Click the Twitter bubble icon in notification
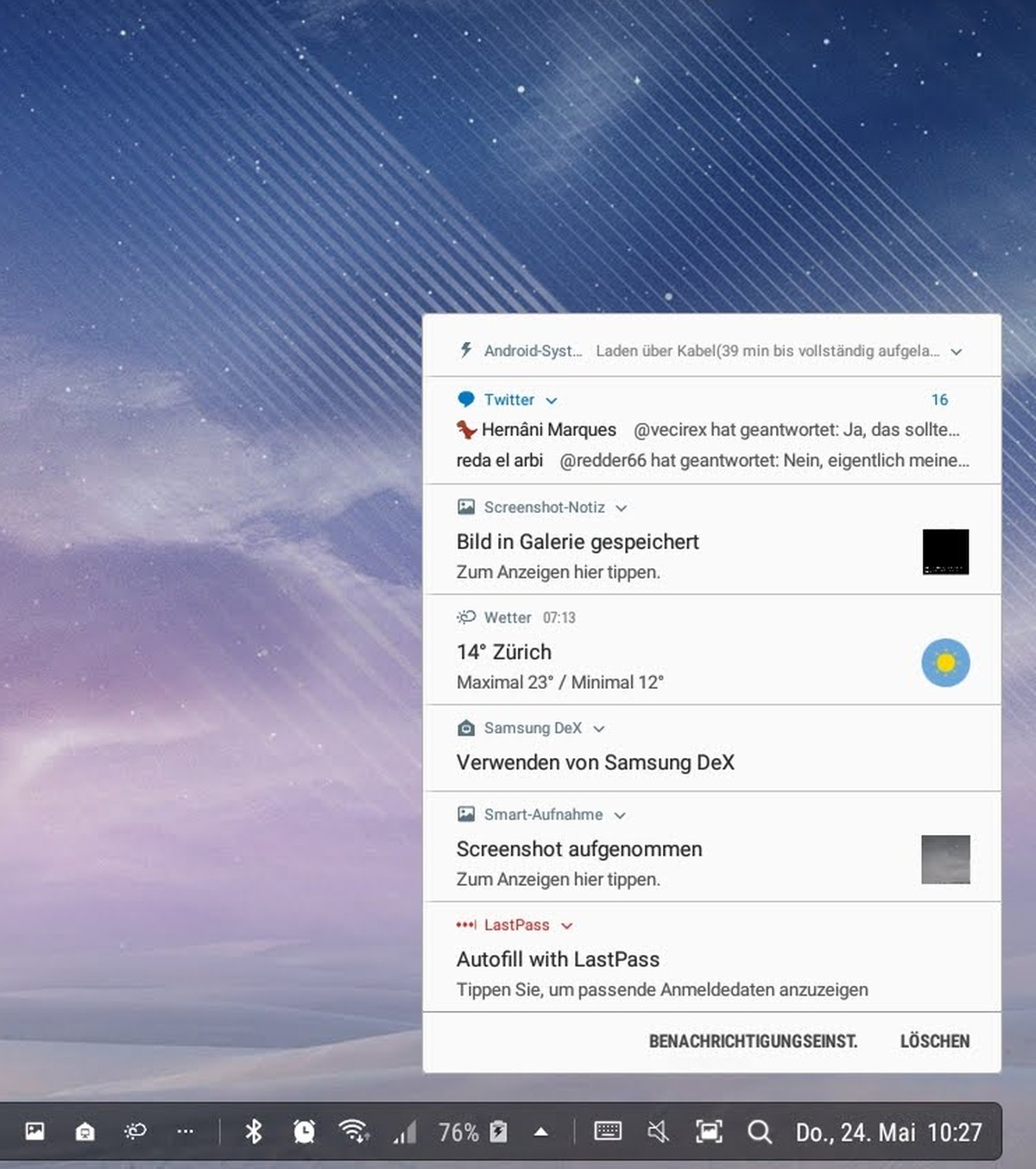This screenshot has height=1169, width=1036. [466, 399]
